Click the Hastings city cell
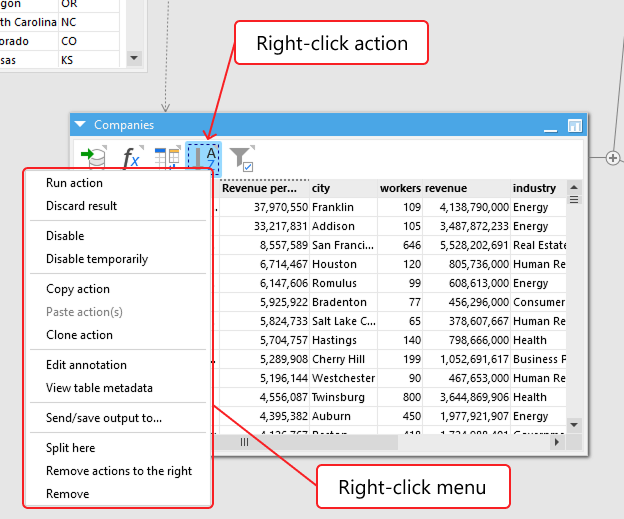This screenshot has height=519, width=624. [x=343, y=340]
